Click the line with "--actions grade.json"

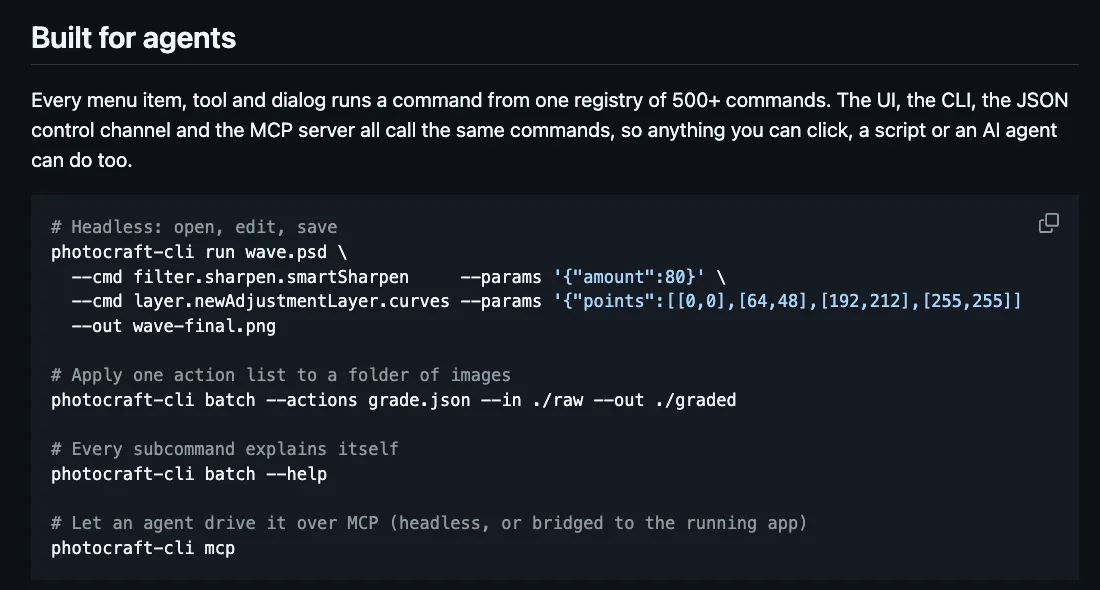coord(394,400)
